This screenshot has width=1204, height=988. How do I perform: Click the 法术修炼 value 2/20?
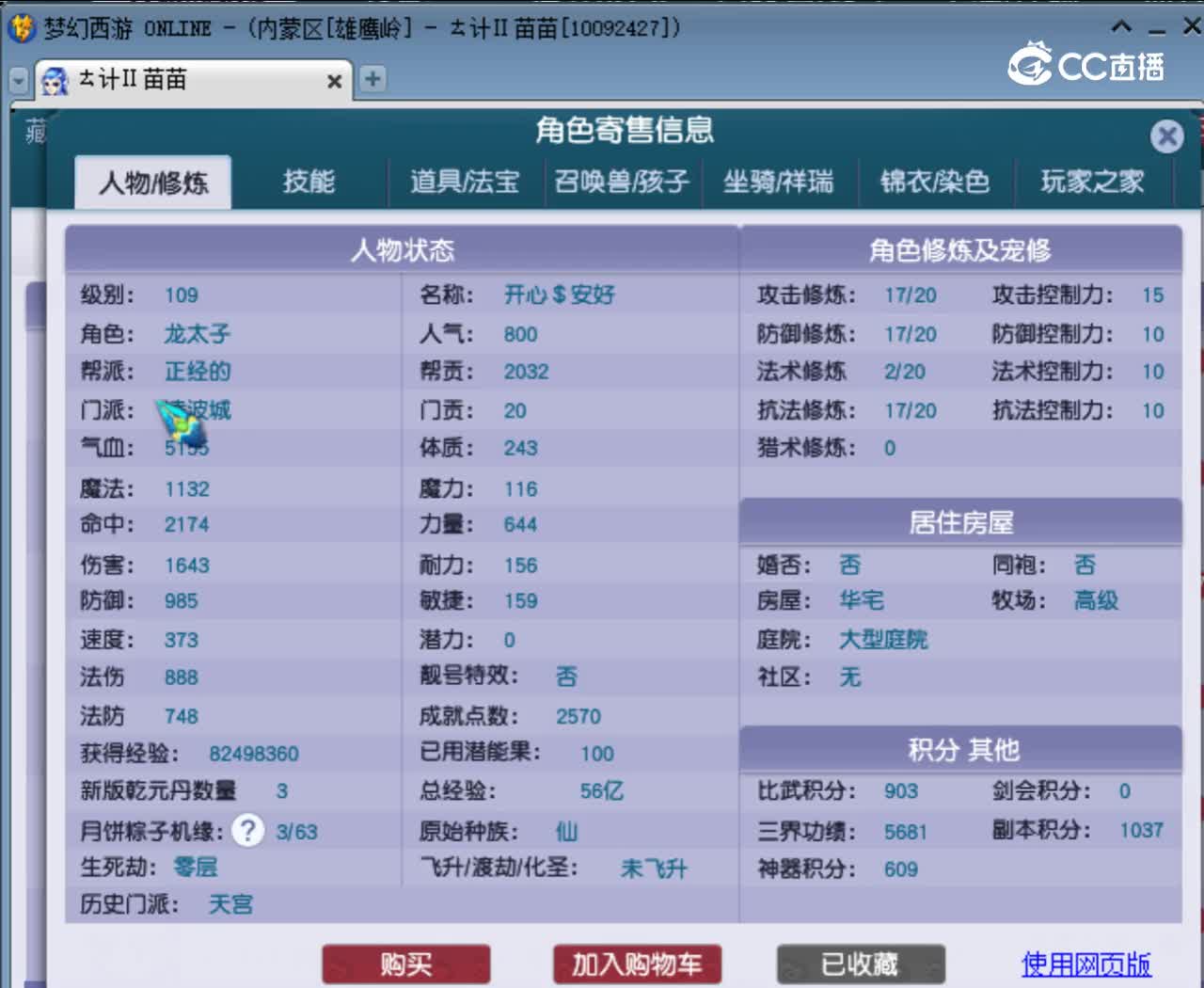904,372
